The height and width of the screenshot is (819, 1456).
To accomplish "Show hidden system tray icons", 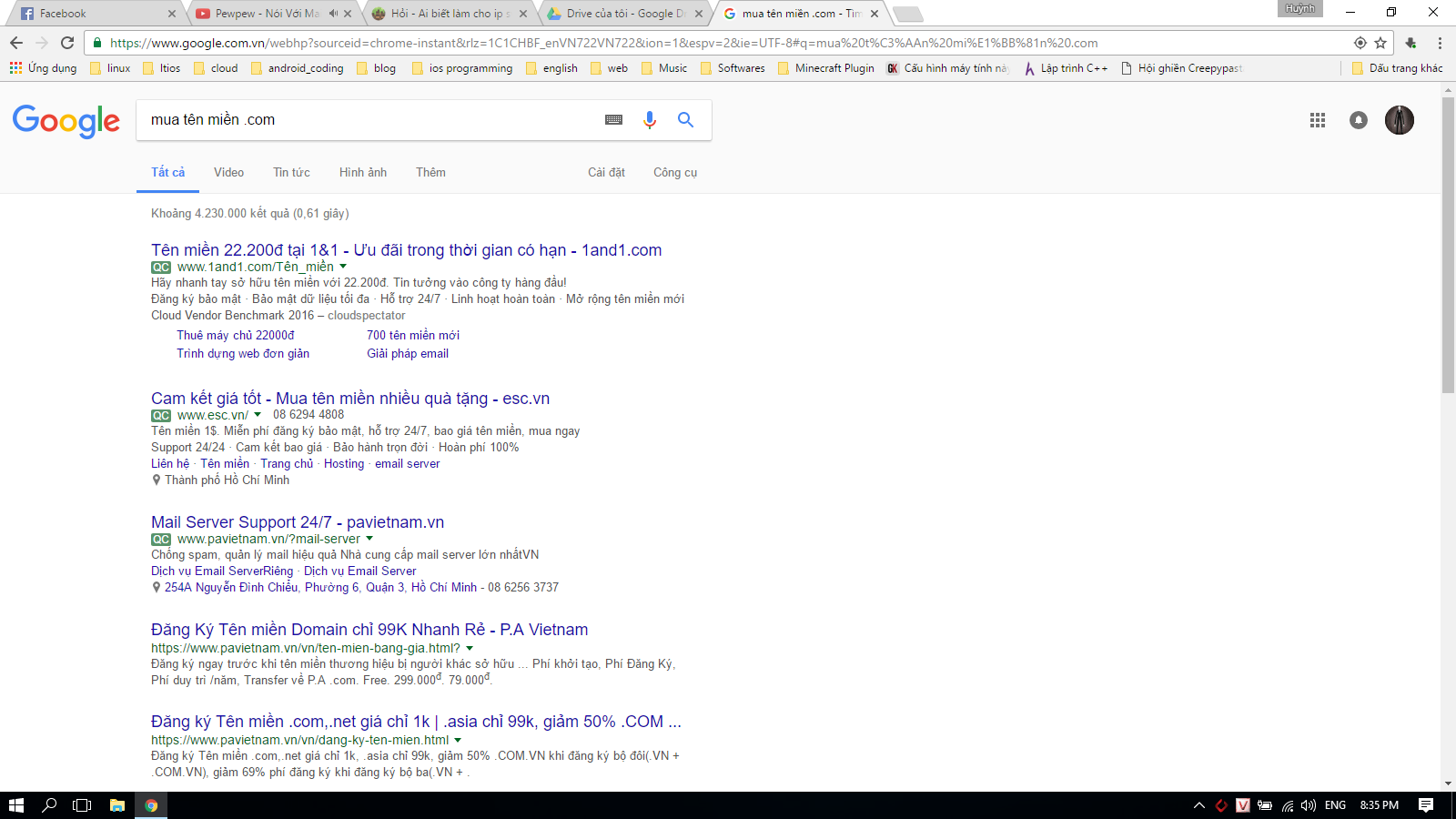I will (1199, 805).
